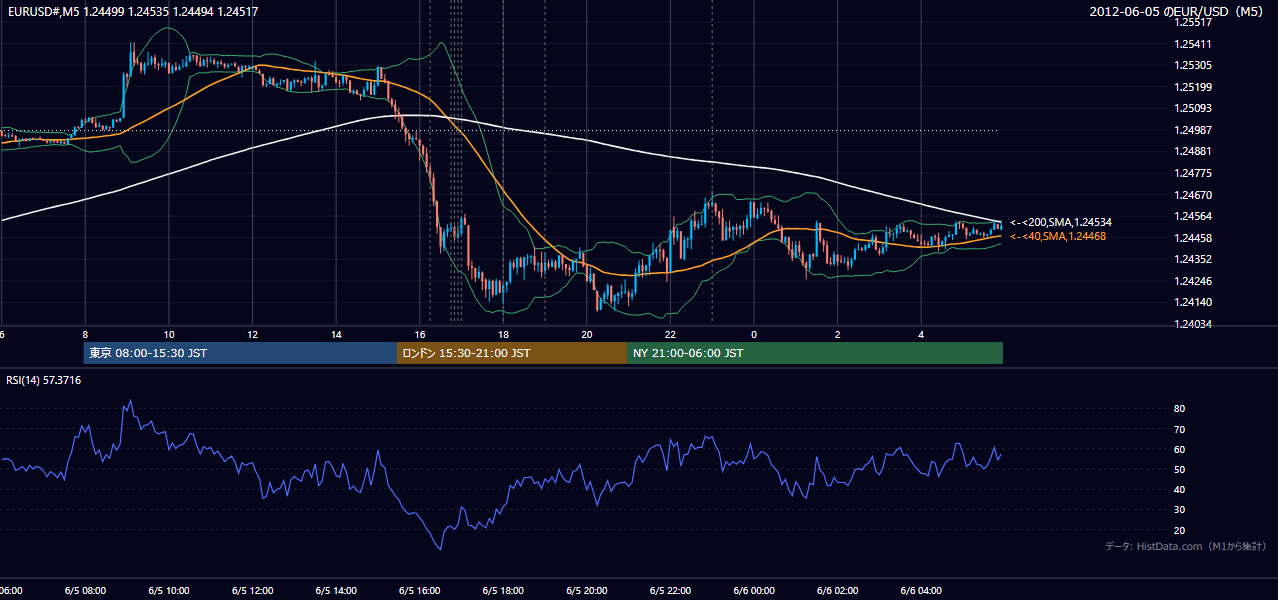Click price axis value 1.25305
Image resolution: width=1278 pixels, height=600 pixels.
(x=1194, y=65)
